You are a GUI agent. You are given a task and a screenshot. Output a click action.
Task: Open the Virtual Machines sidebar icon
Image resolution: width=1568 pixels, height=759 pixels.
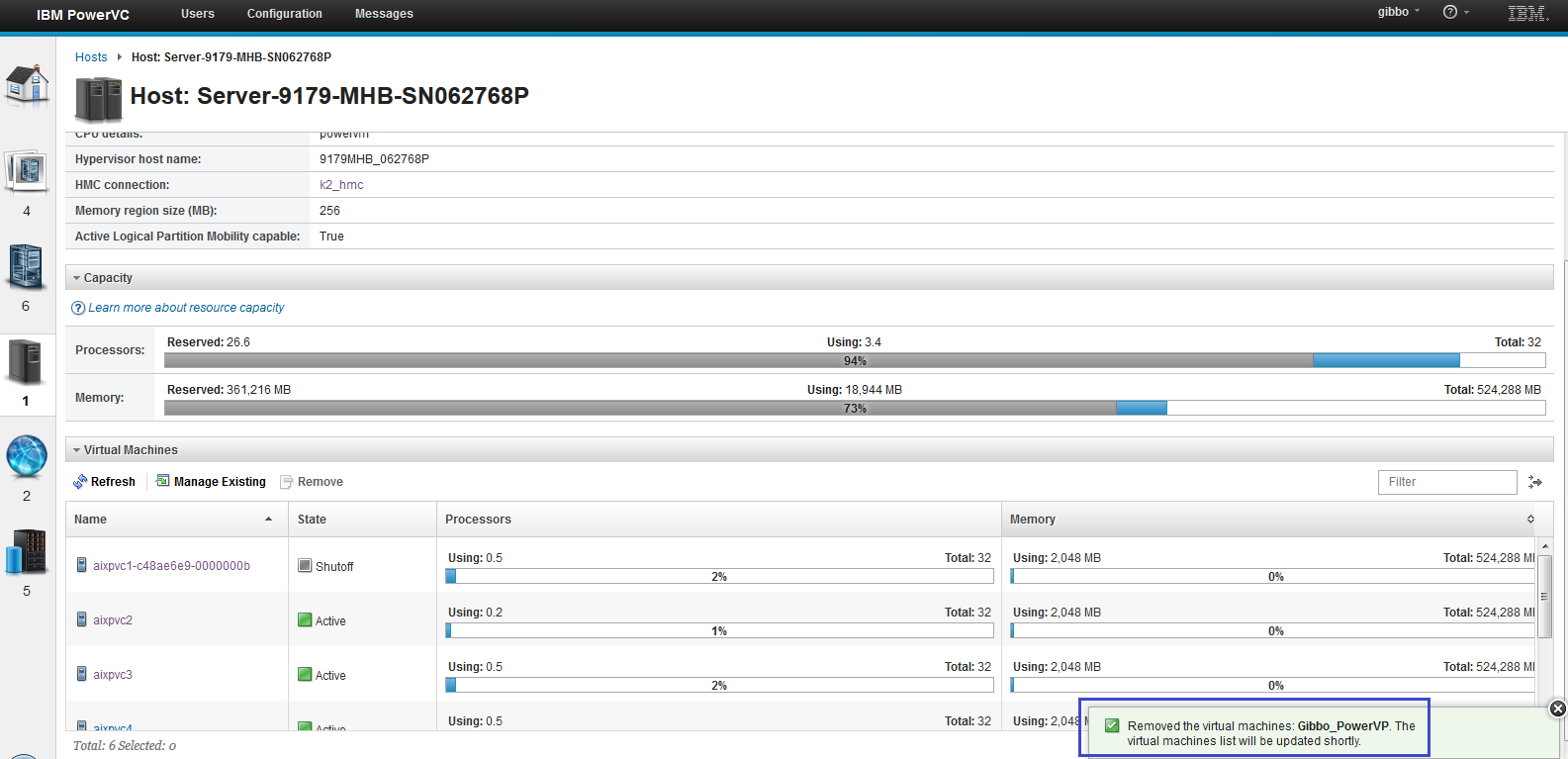click(26, 267)
